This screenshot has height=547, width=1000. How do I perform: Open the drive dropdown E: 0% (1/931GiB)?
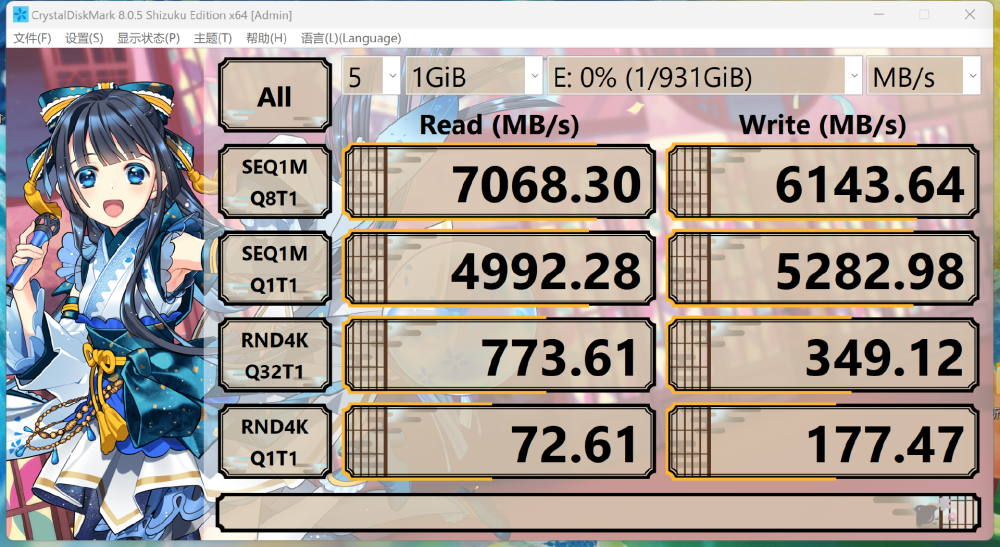pyautogui.click(x=705, y=76)
